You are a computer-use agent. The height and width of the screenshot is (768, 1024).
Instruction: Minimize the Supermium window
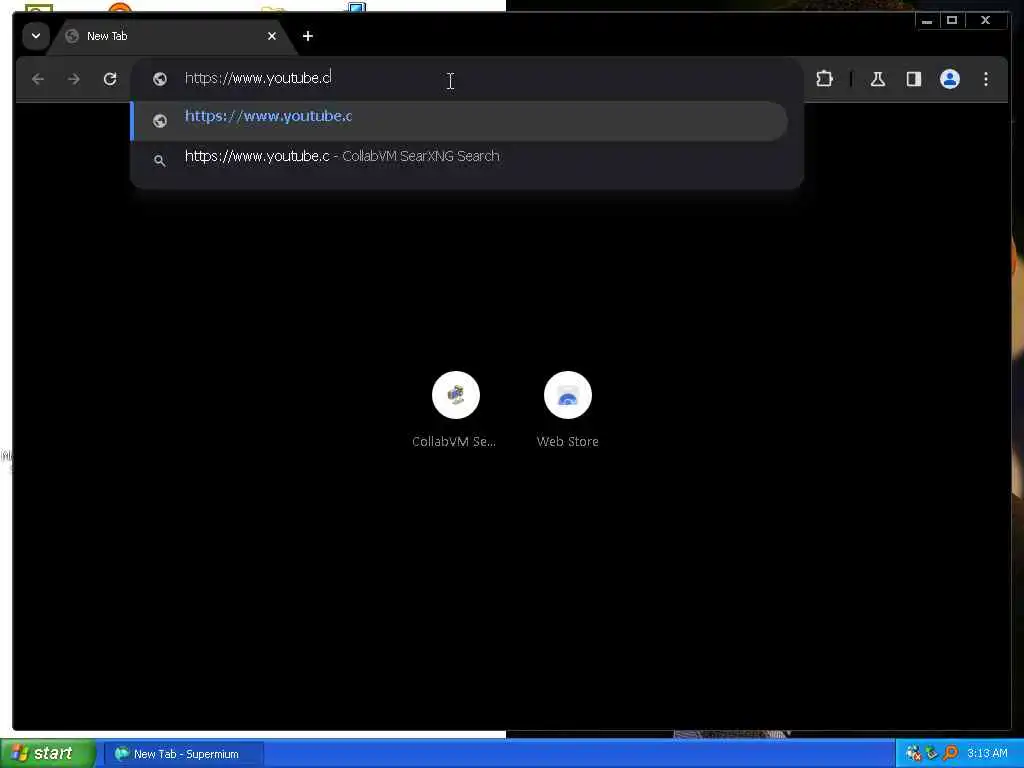click(x=927, y=21)
